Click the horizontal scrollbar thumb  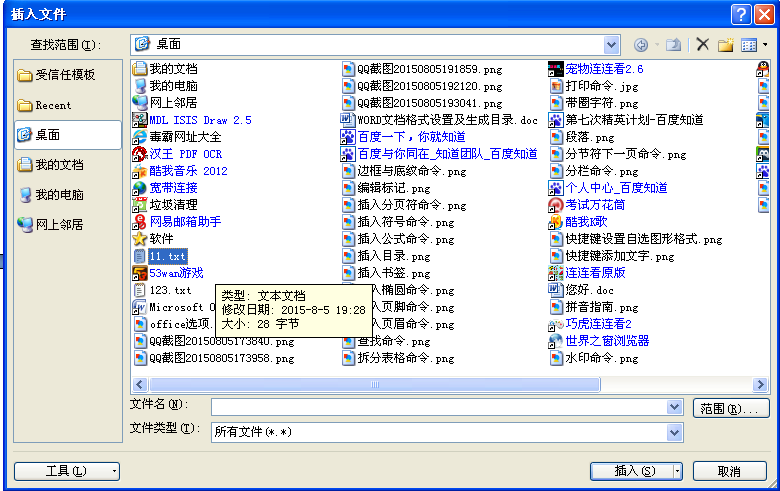375,385
